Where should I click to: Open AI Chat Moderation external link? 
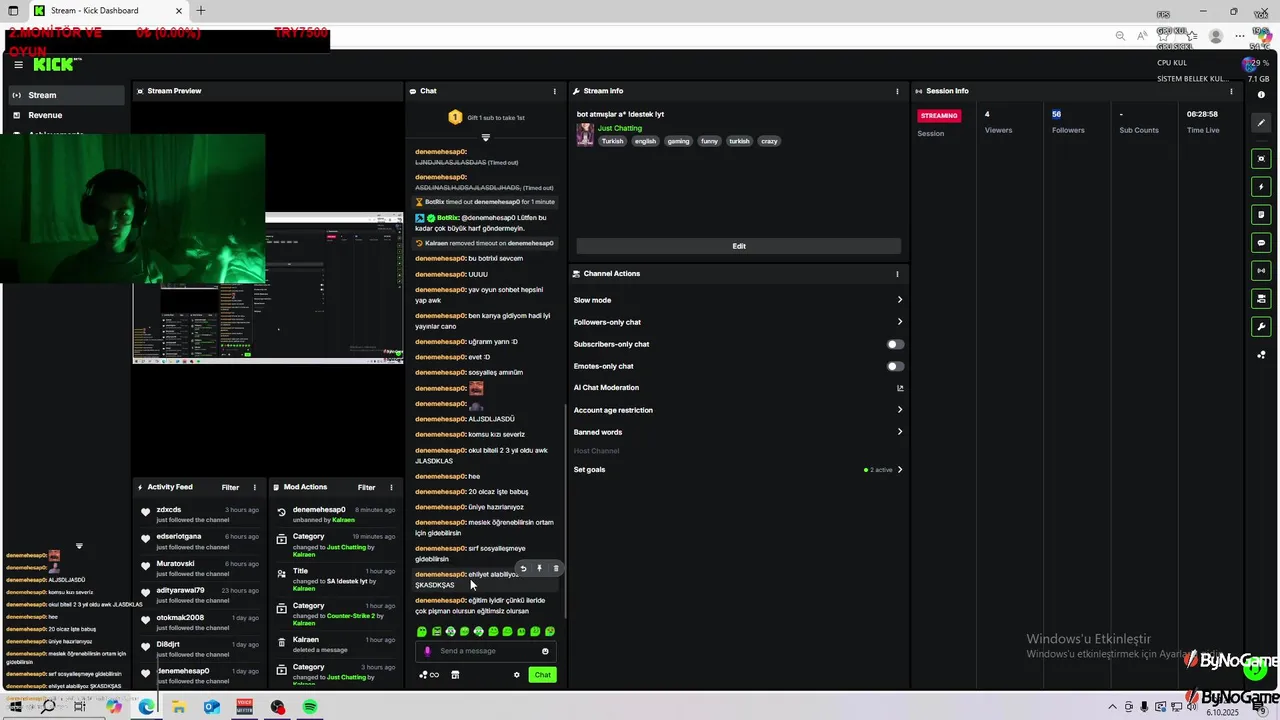click(x=900, y=388)
